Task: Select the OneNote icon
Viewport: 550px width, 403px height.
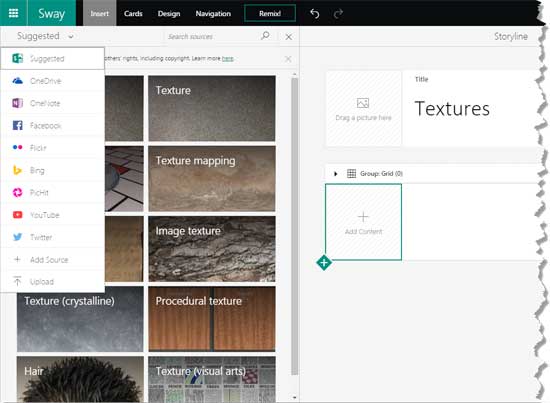Action: pyautogui.click(x=18, y=103)
